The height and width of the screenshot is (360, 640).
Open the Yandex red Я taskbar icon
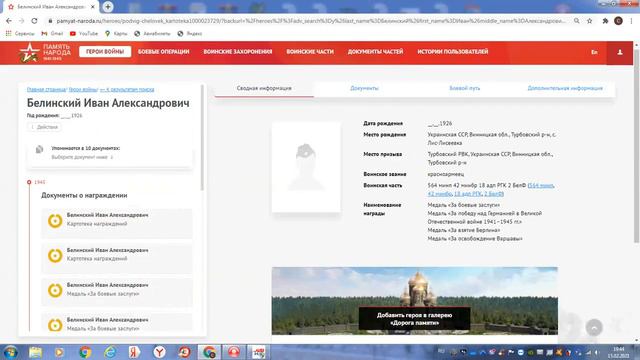click(x=134, y=352)
